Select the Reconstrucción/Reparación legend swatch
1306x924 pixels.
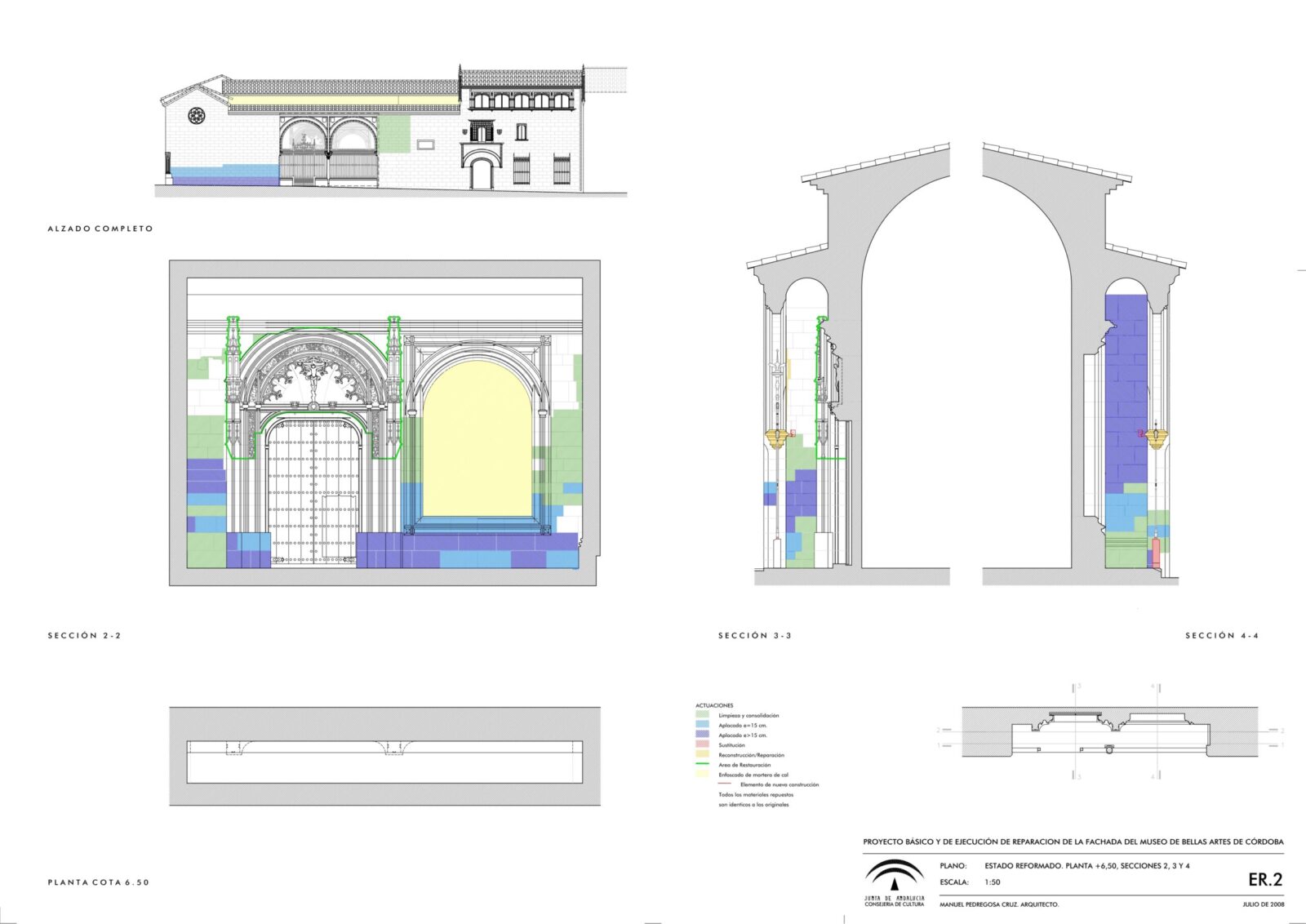tap(701, 755)
